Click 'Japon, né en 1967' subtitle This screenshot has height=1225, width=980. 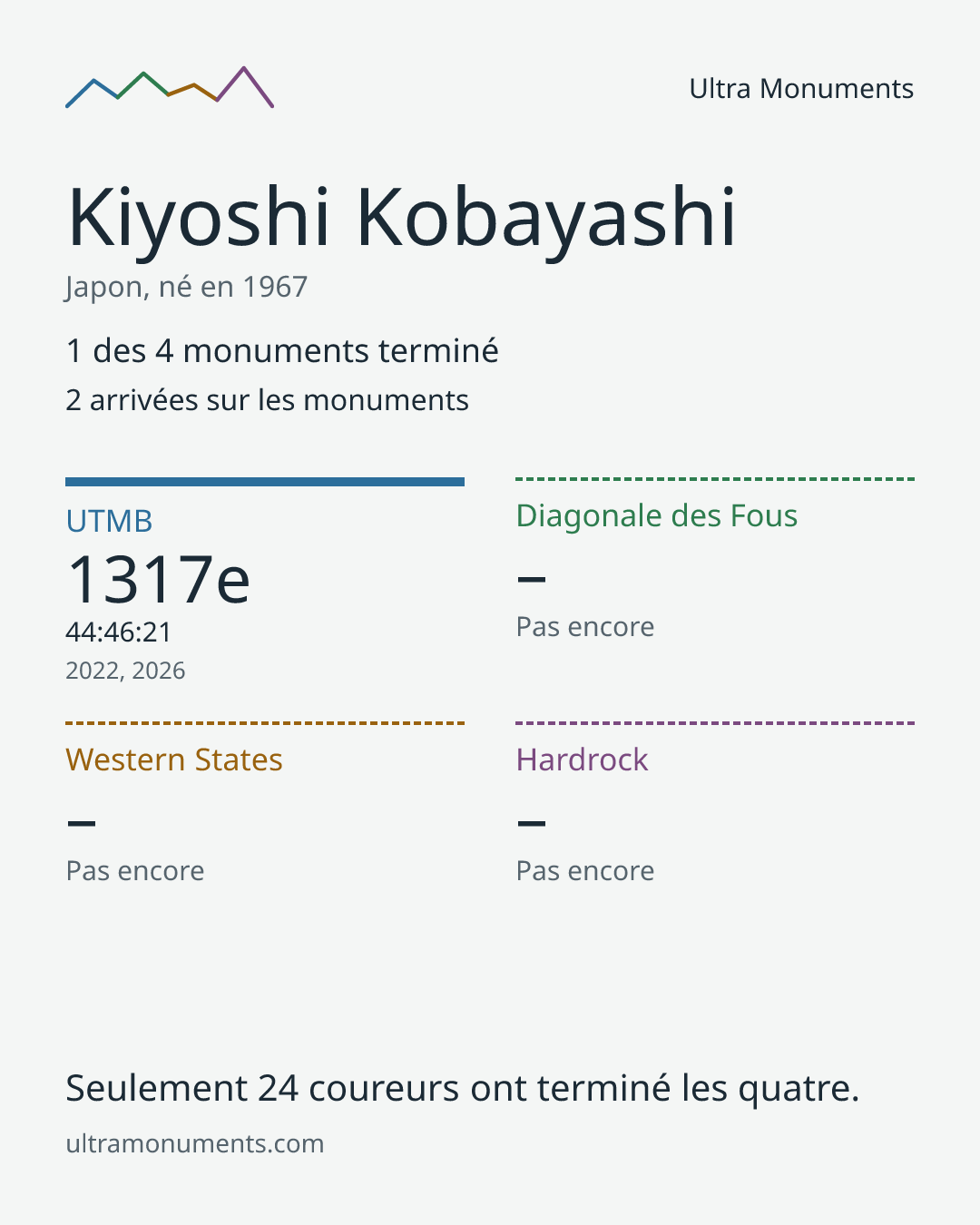pos(187,288)
